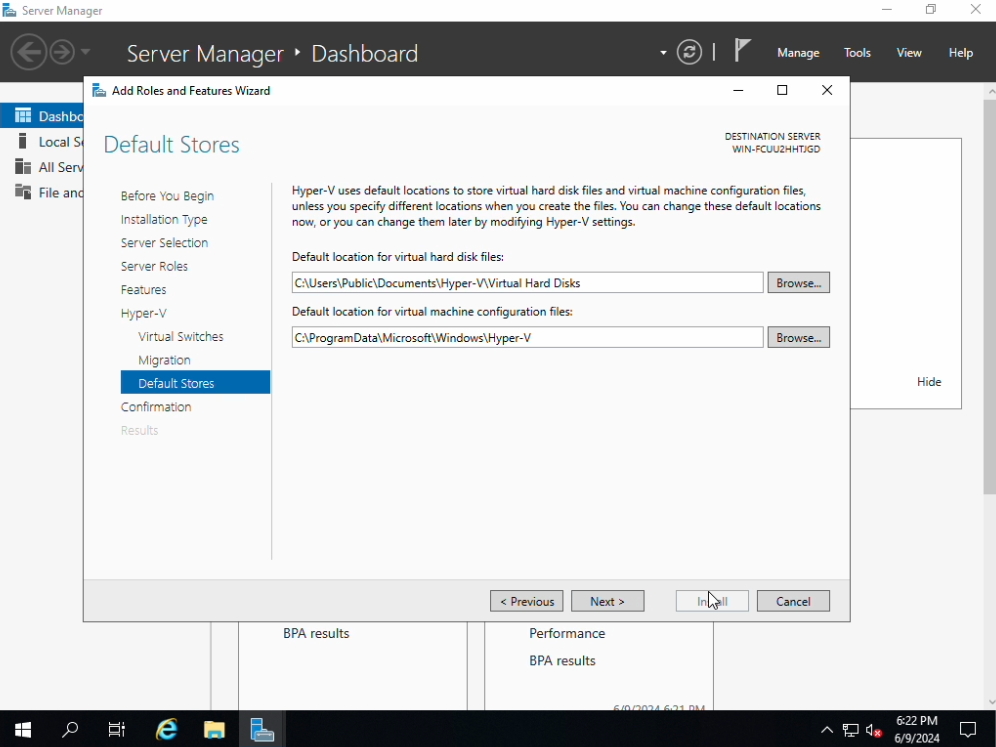Viewport: 996px width, 747px height.
Task: Click the Server Manager refresh icon
Action: (x=689, y=52)
